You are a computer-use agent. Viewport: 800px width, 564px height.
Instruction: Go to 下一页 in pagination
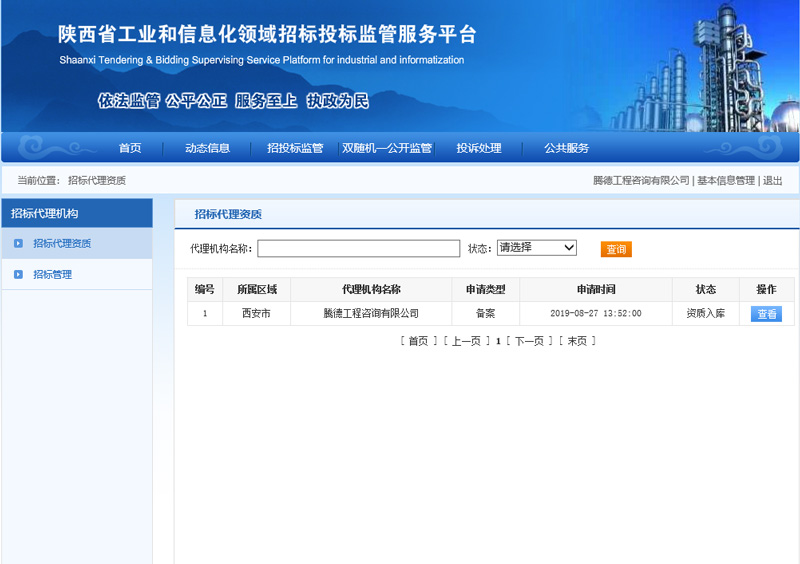pos(529,341)
